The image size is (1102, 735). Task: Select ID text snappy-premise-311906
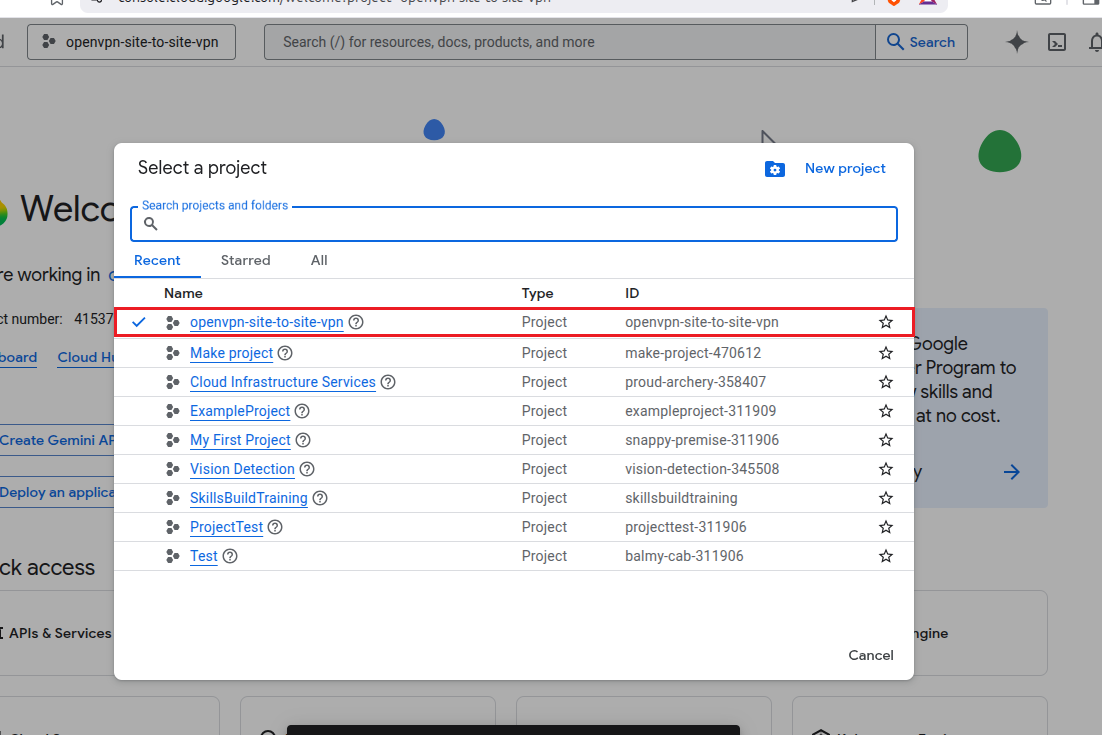click(701, 440)
